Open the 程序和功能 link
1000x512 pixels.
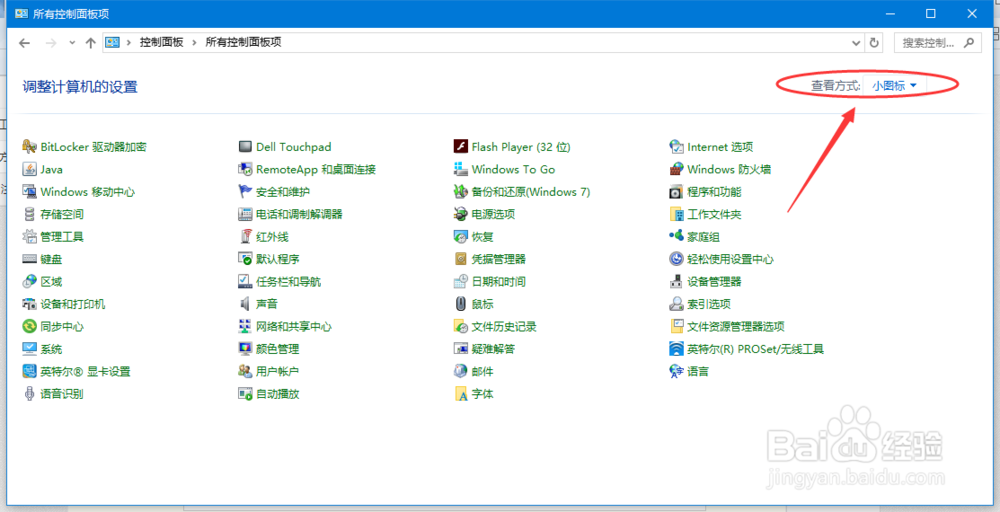pyautogui.click(x=714, y=191)
